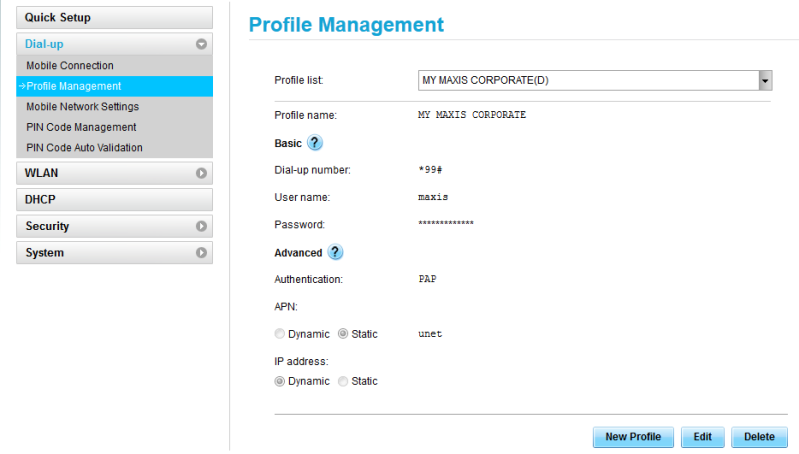799x454 pixels.
Task: Open Mobile Network Settings
Action: click(x=82, y=106)
